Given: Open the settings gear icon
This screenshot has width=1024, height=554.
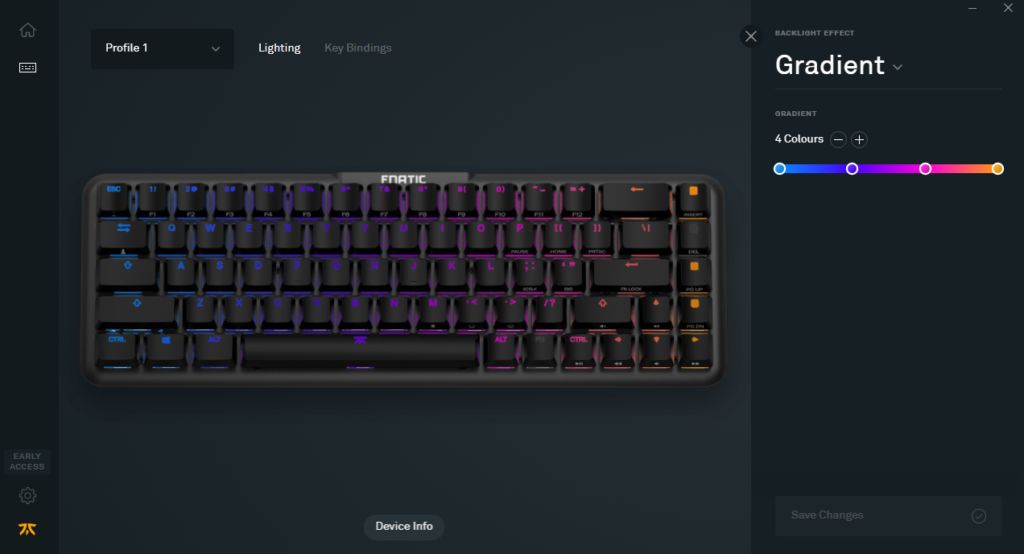Looking at the screenshot, I should pos(27,496).
